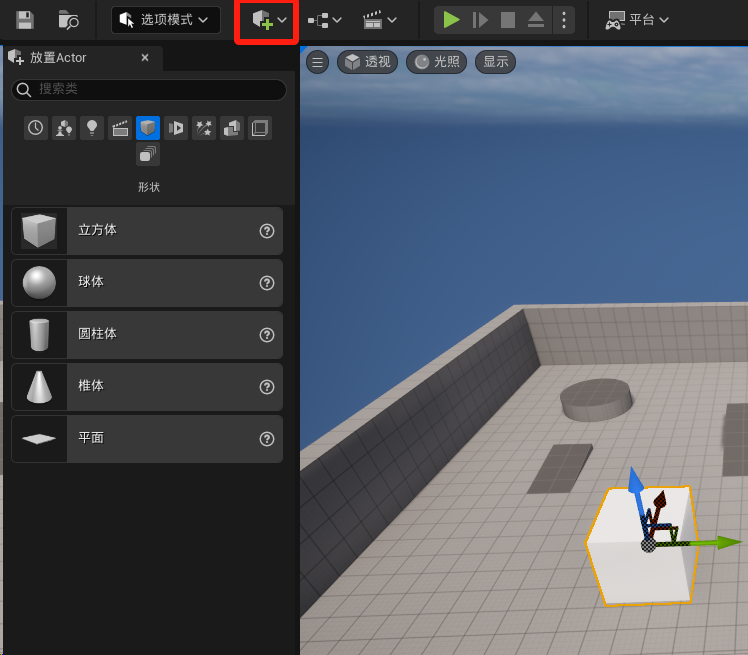Viewport: 748px width, 655px height.
Task: Open the viewport hamburger options menu
Action: coord(317,62)
